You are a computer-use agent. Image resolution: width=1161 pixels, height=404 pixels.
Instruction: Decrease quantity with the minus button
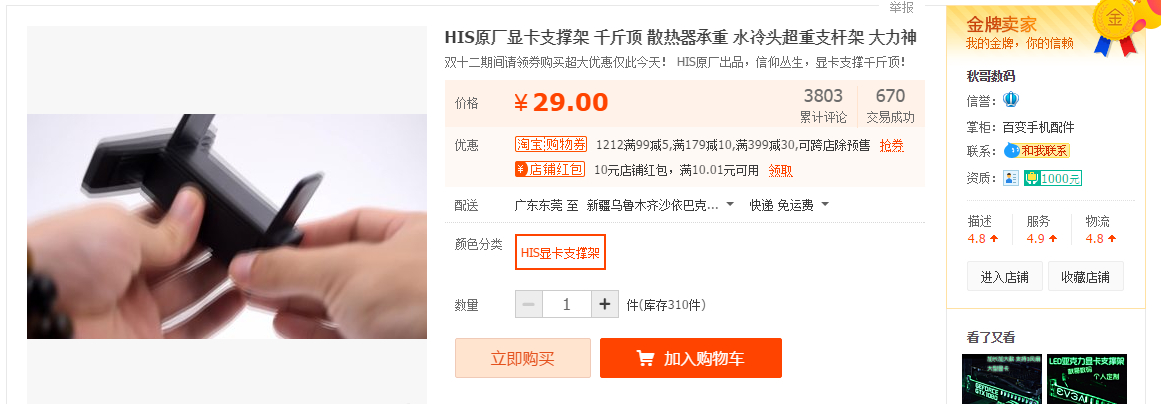pyautogui.click(x=529, y=304)
